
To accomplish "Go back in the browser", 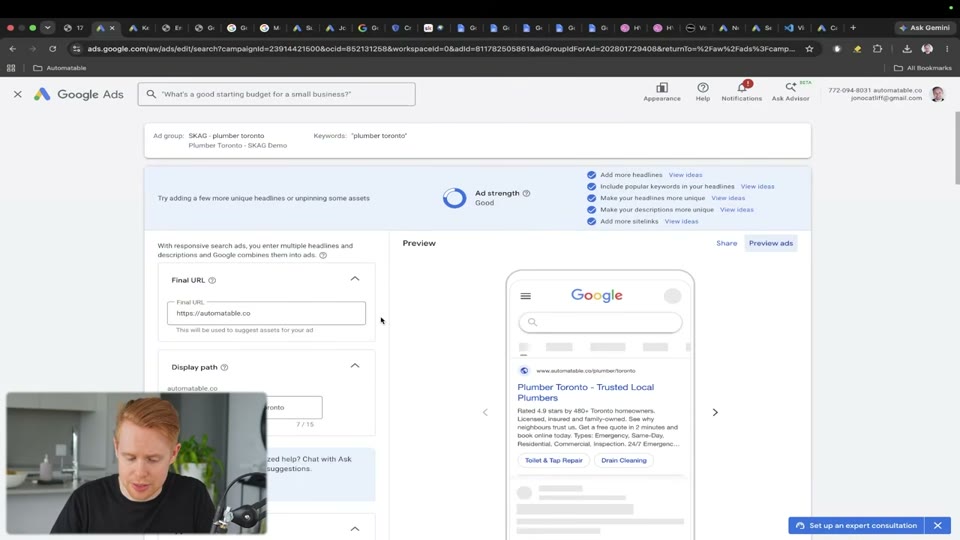I will click(13, 49).
